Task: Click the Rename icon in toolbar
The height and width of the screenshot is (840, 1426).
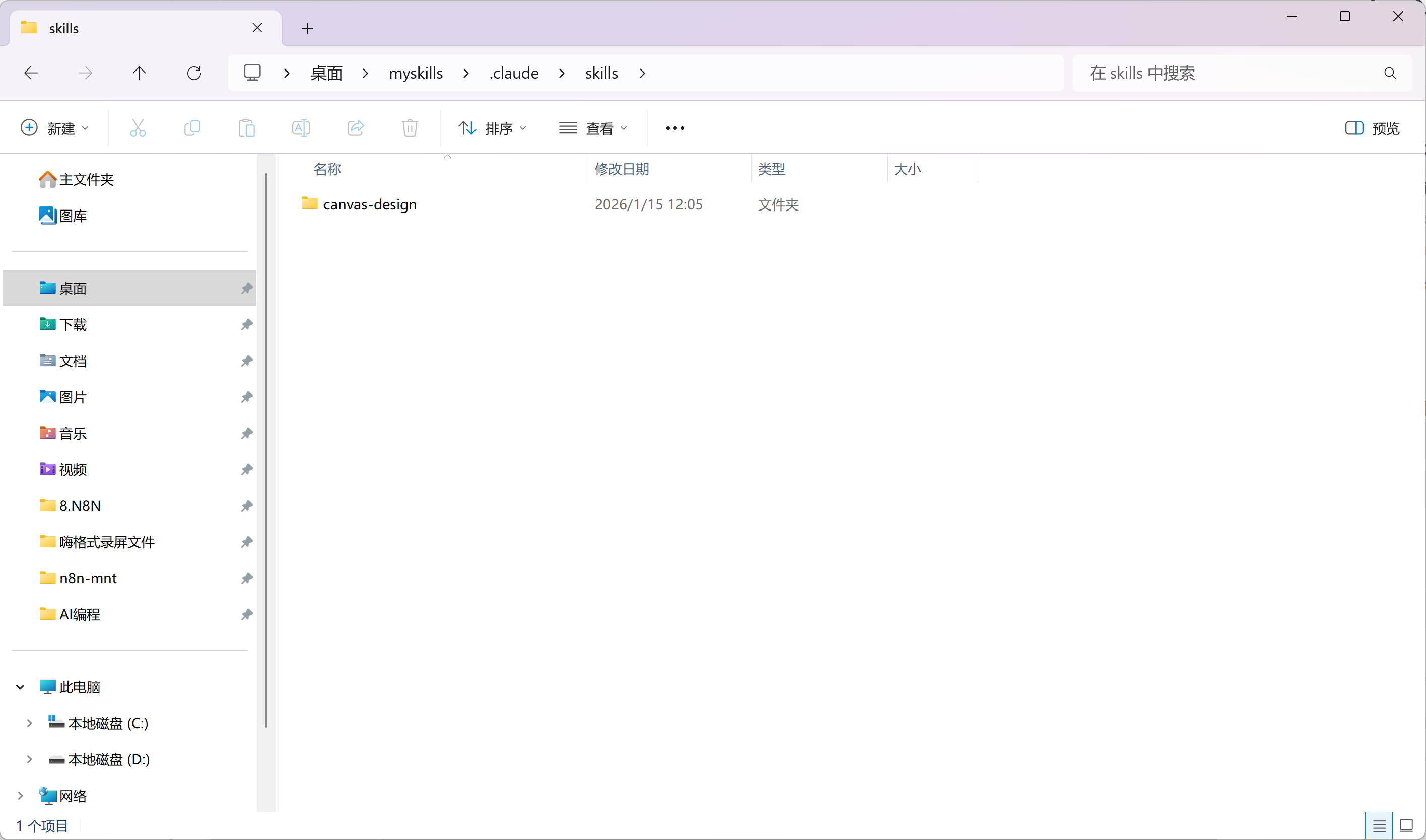Action: point(301,128)
